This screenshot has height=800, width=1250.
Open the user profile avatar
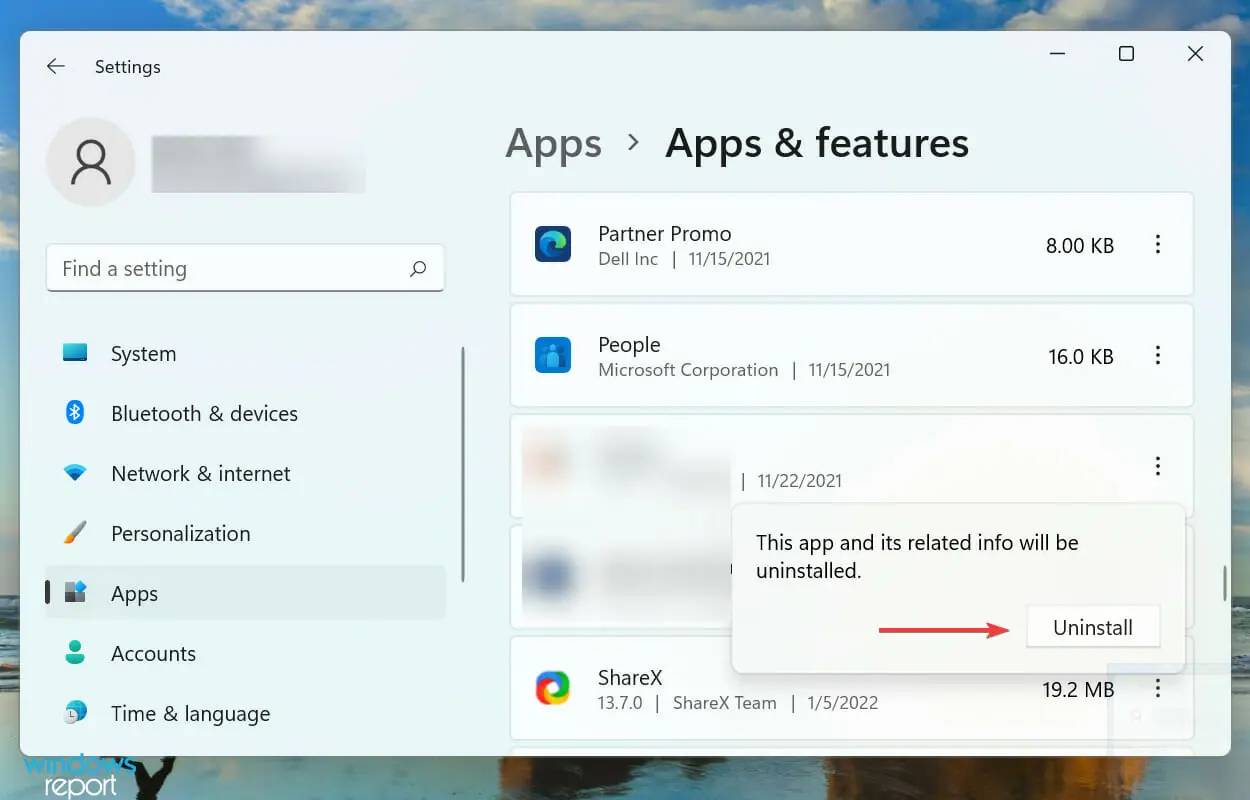tap(91, 162)
